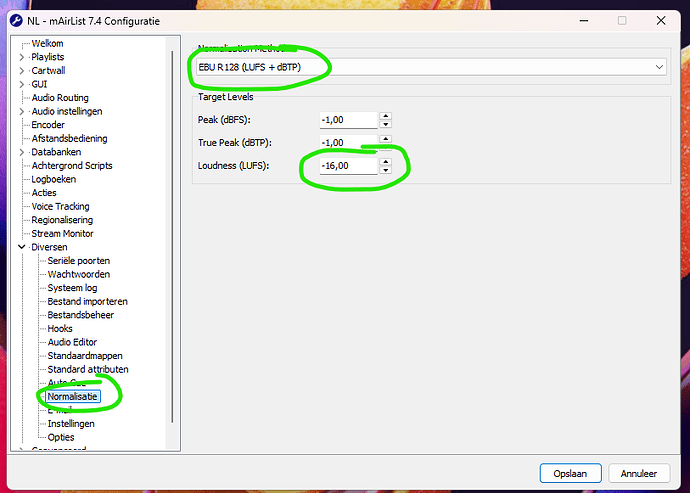Expand the Audio instellingen node

22,112
